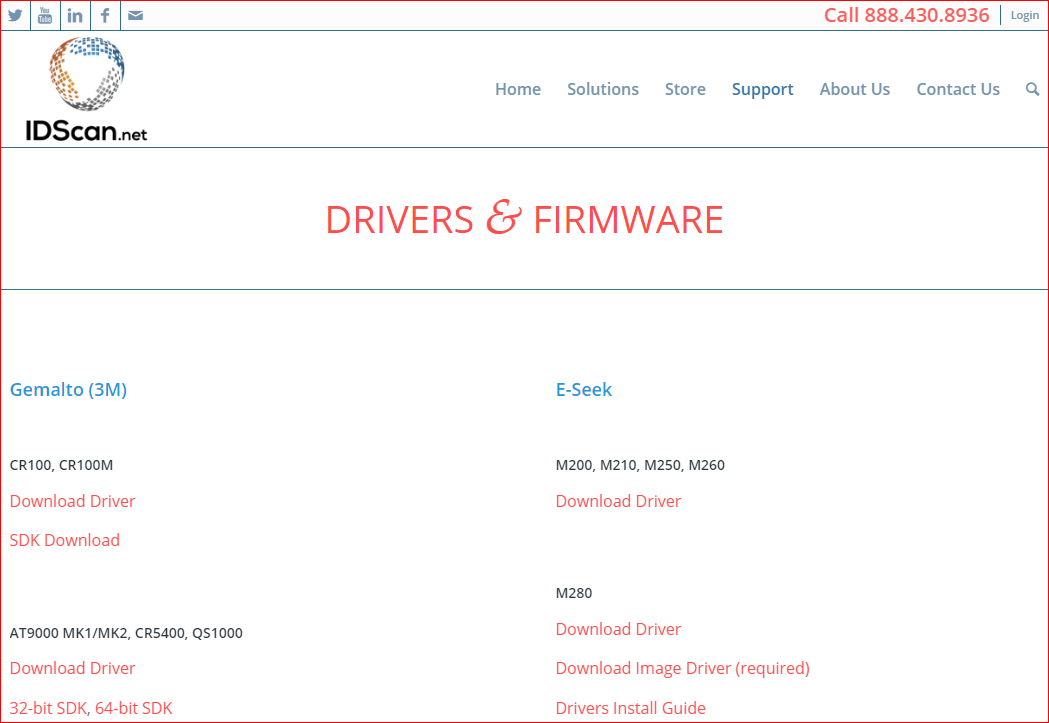The width and height of the screenshot is (1049, 723).
Task: Open the Drivers Install Guide link
Action: tap(630, 708)
